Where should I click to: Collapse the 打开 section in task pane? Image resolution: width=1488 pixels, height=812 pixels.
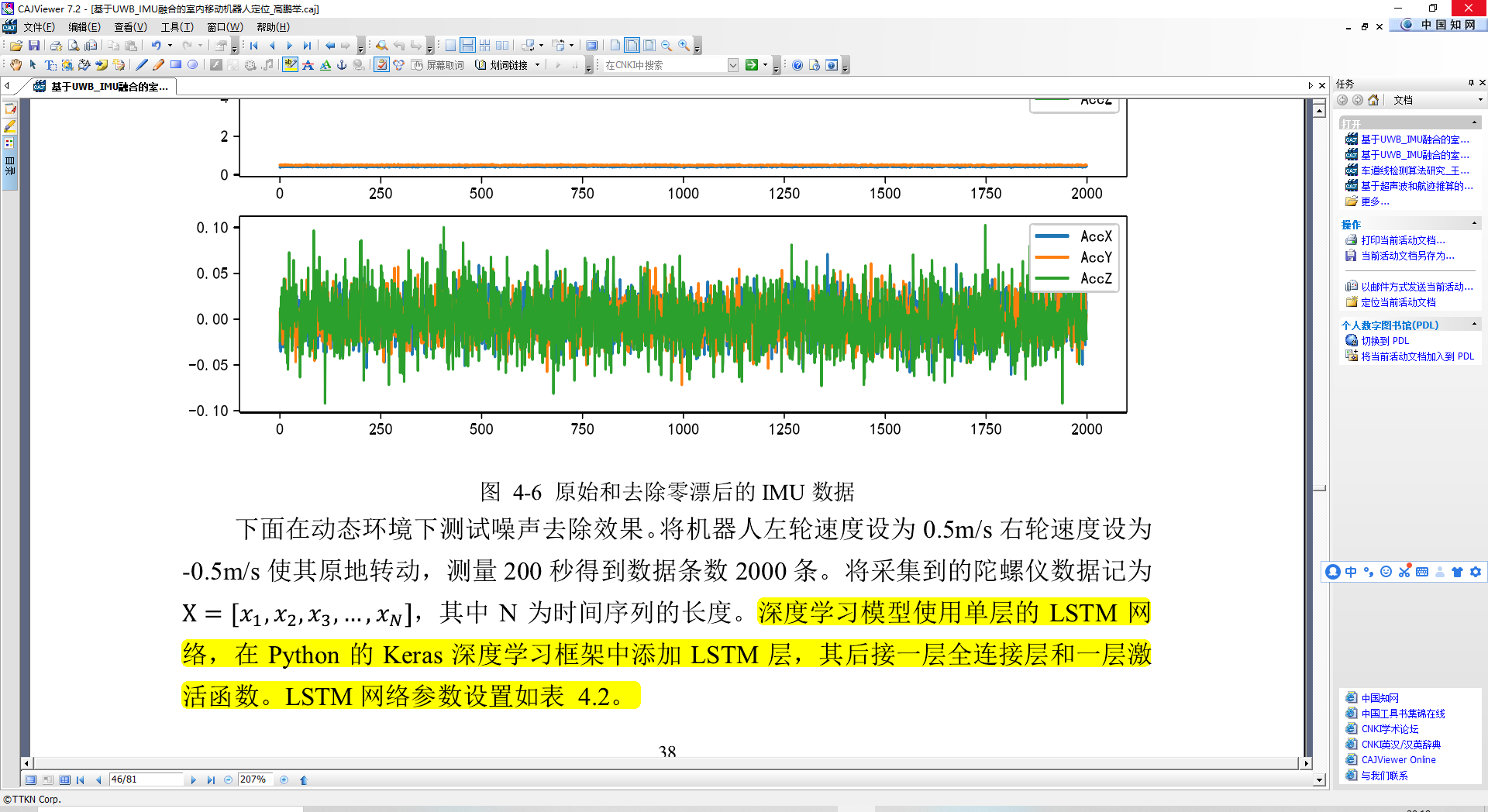pyautogui.click(x=1475, y=122)
